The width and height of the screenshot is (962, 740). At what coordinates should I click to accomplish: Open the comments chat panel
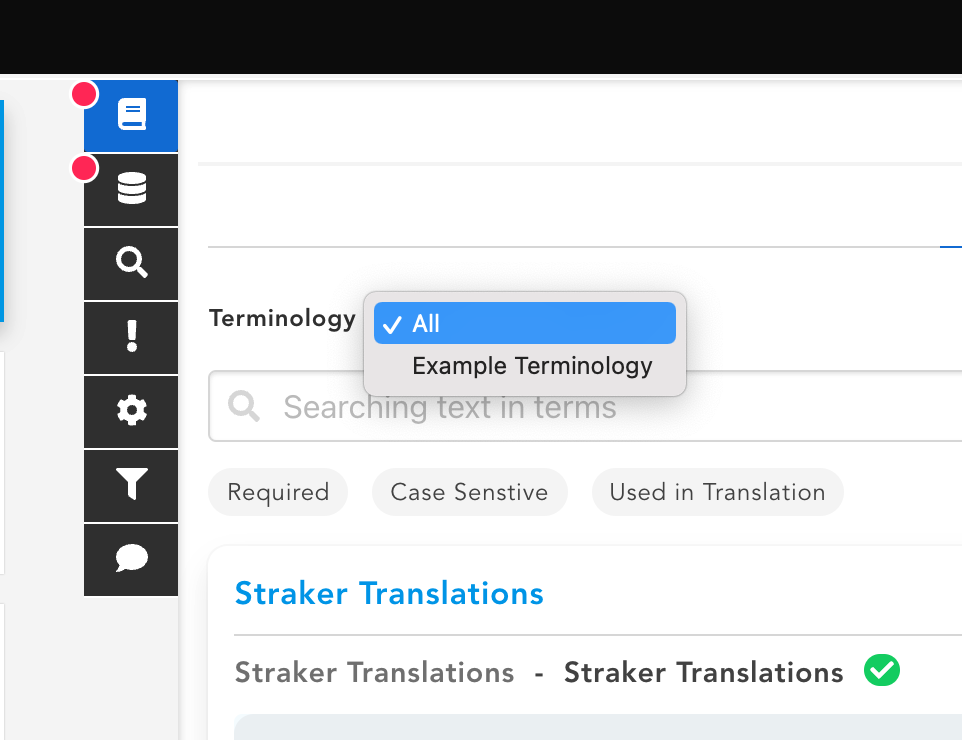[131, 559]
